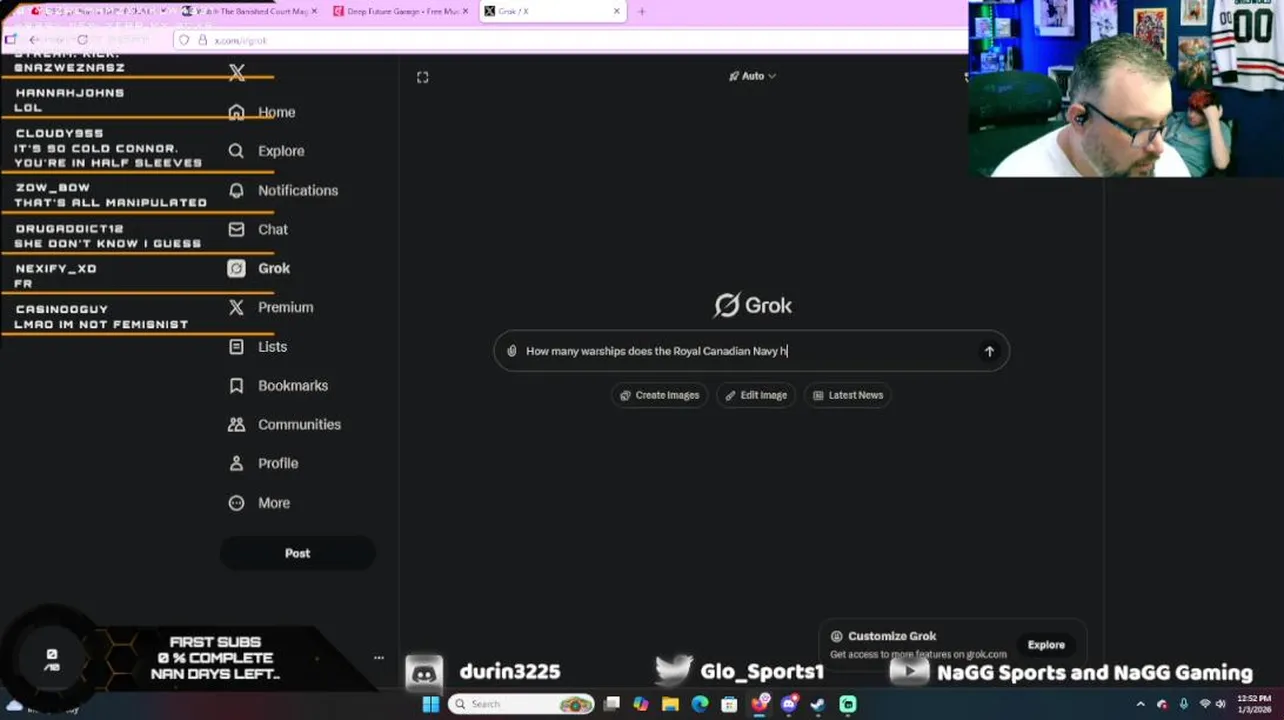The width and height of the screenshot is (1284, 720).
Task: Click the Grok prompt input field
Action: (750, 351)
